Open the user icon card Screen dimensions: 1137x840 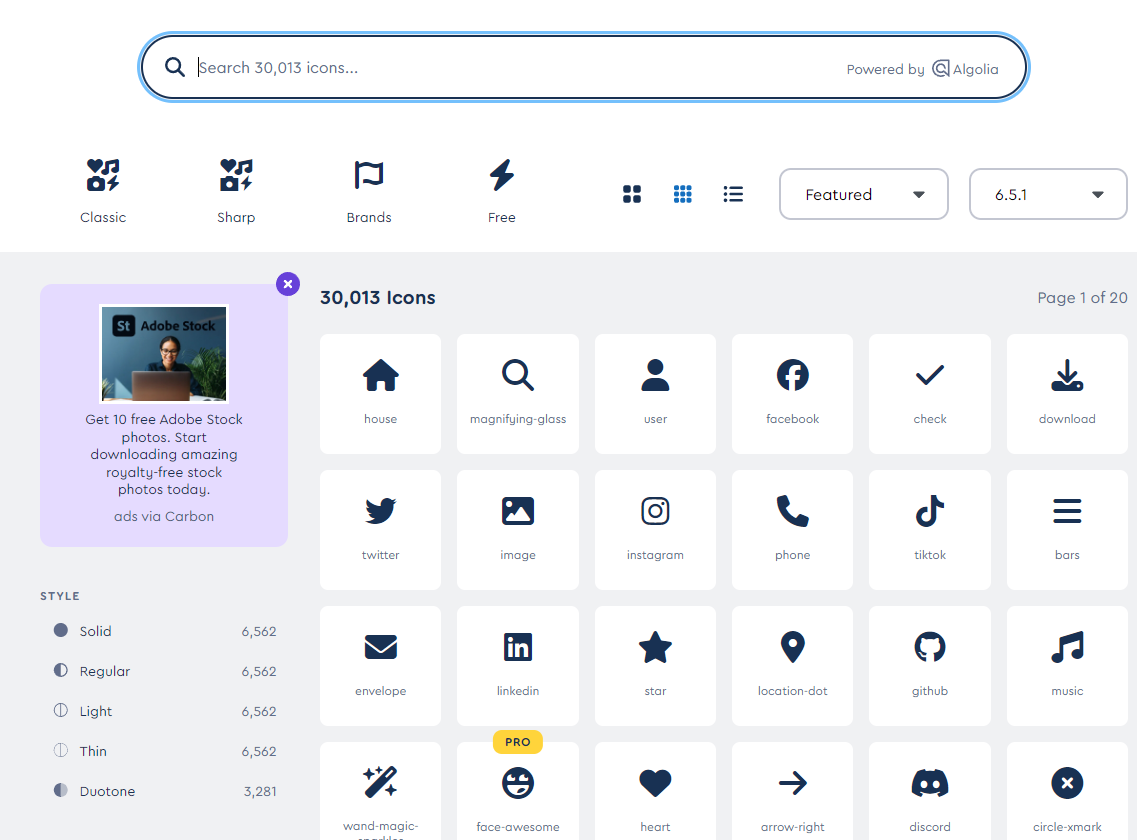655,394
